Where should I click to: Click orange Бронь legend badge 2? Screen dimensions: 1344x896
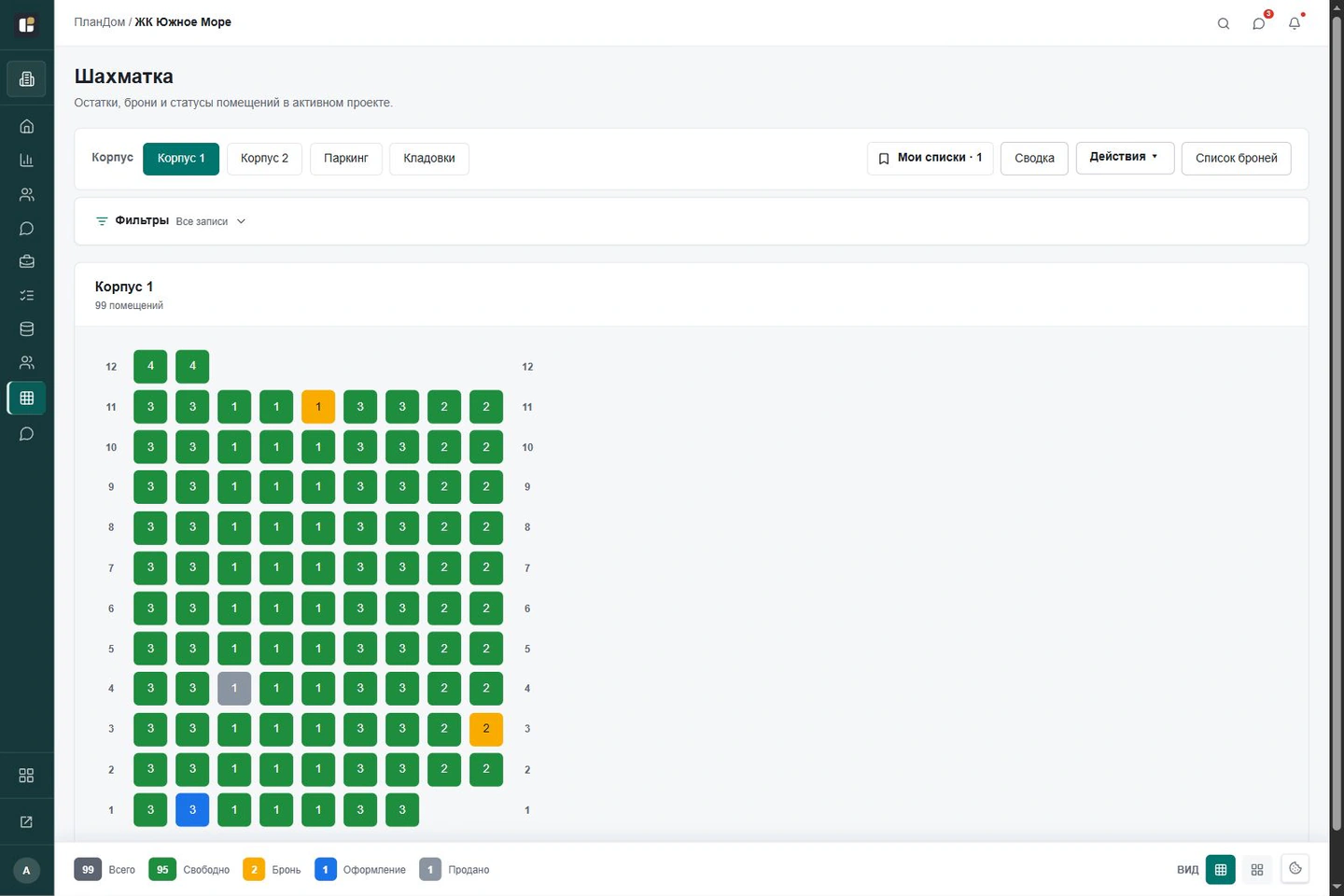click(x=254, y=870)
